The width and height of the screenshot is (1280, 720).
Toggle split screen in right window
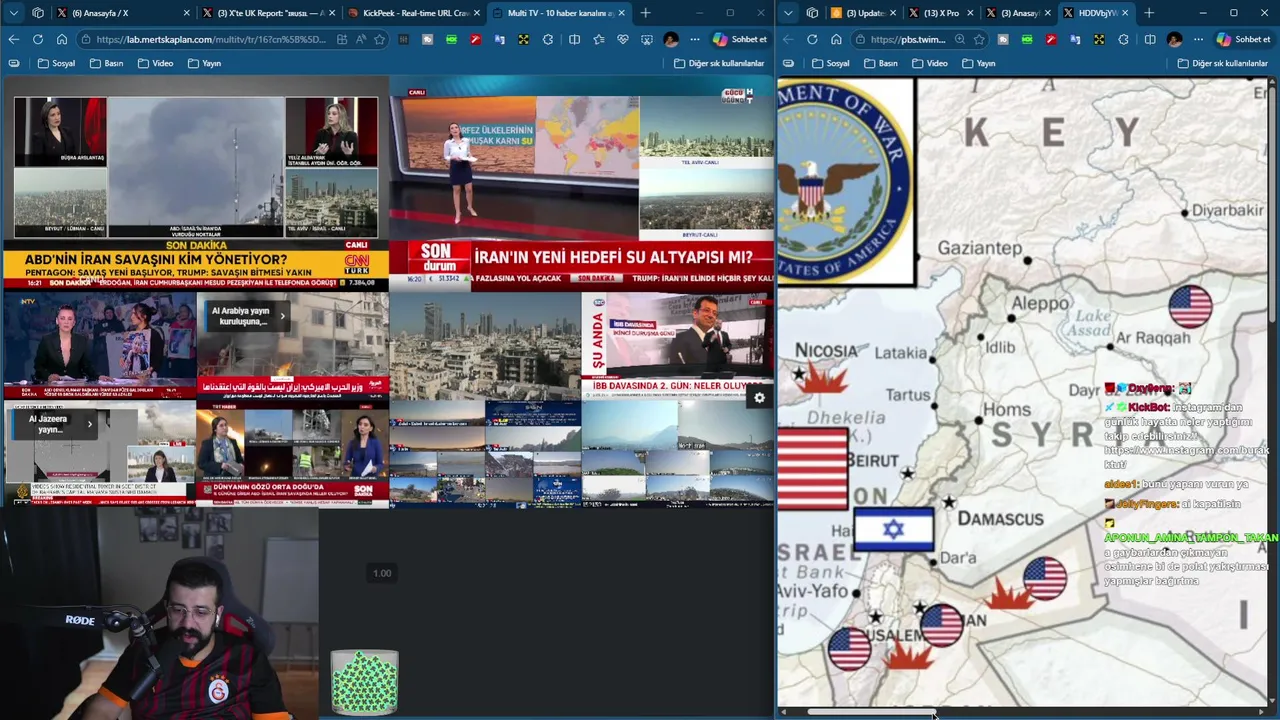(x=1150, y=39)
